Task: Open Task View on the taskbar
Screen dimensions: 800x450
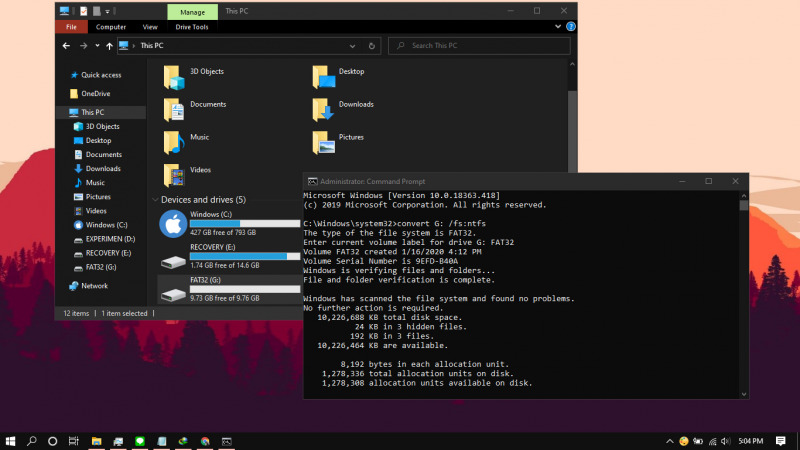Action: [74, 441]
